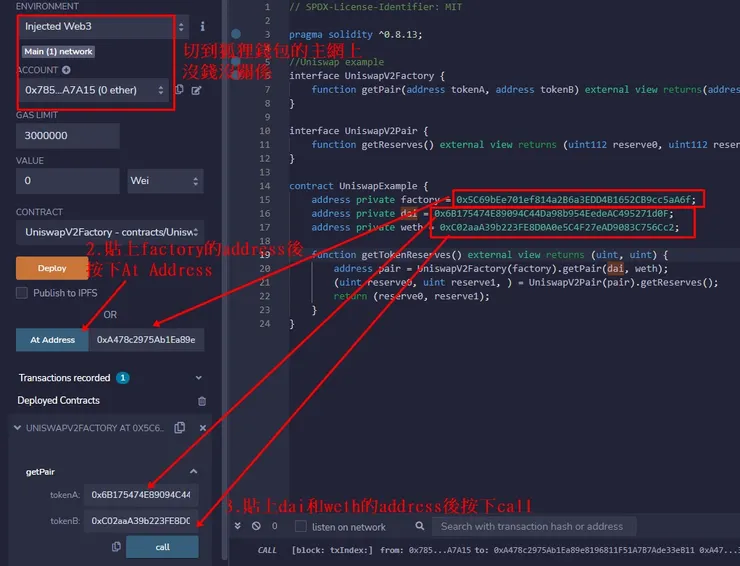Open the Wei unit dropdown
The image size is (740, 566).
point(165,181)
